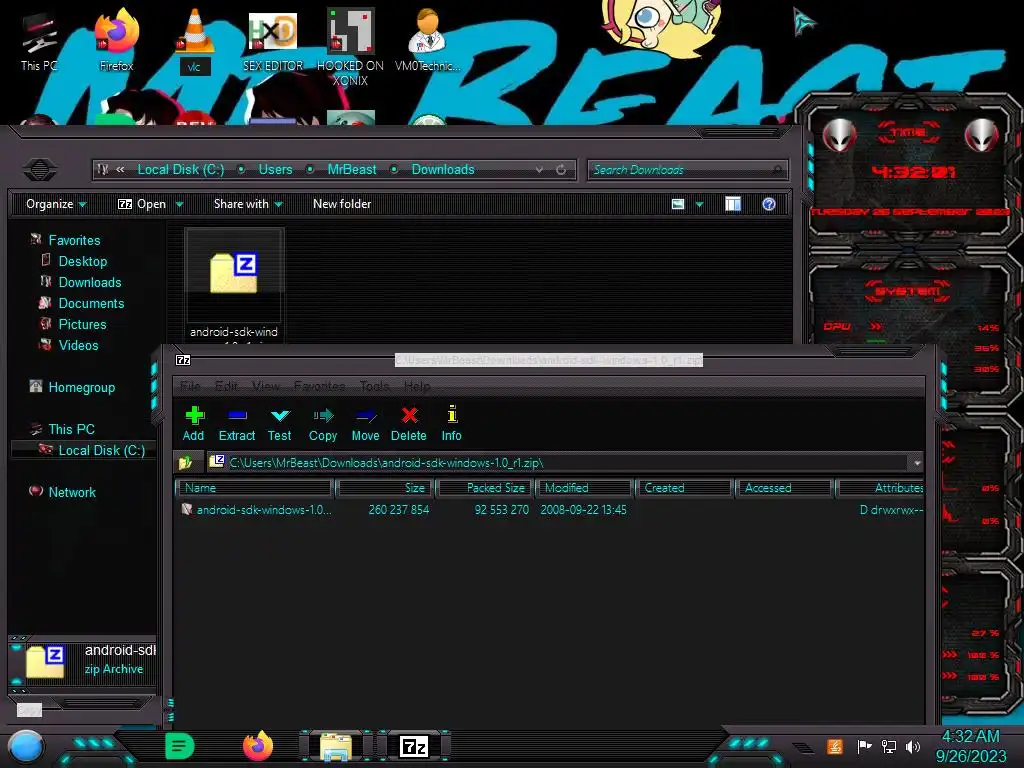Open the File menu in 7-Zip
This screenshot has width=1024, height=768.
[x=190, y=386]
